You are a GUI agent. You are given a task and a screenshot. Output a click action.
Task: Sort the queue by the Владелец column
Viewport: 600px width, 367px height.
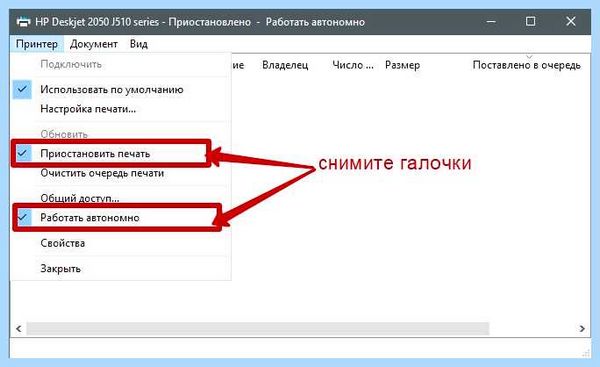[285, 65]
